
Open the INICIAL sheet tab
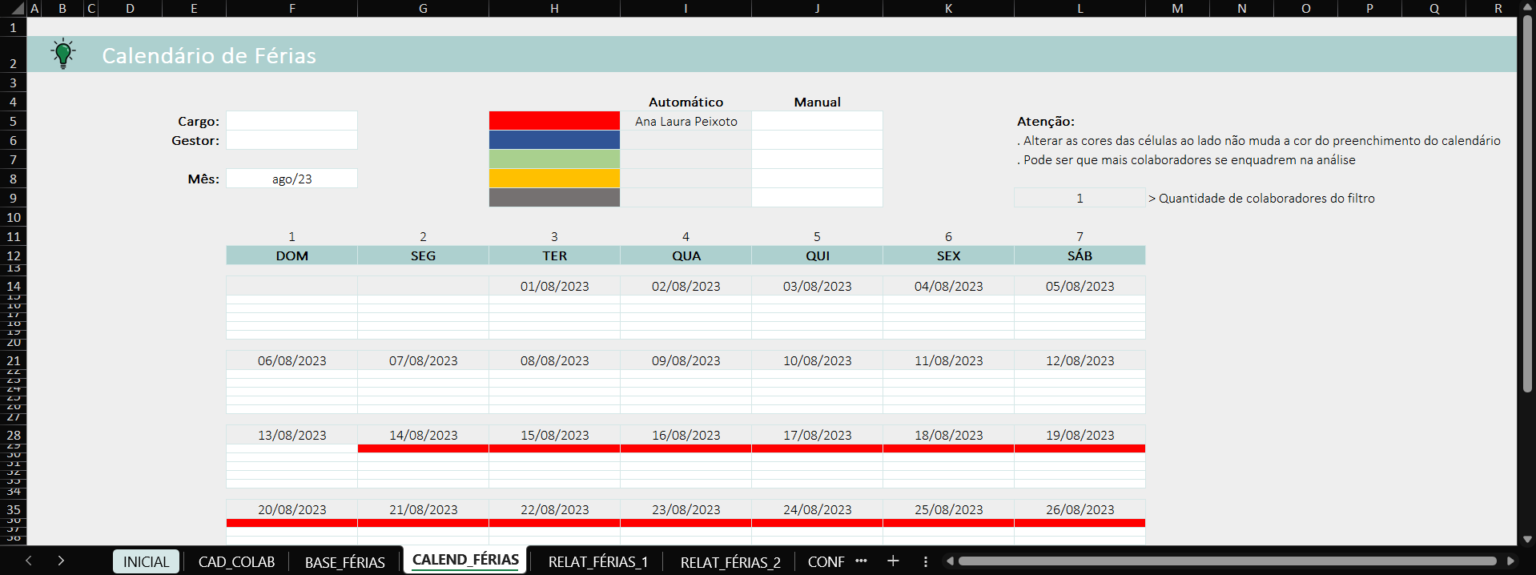[x=146, y=561]
